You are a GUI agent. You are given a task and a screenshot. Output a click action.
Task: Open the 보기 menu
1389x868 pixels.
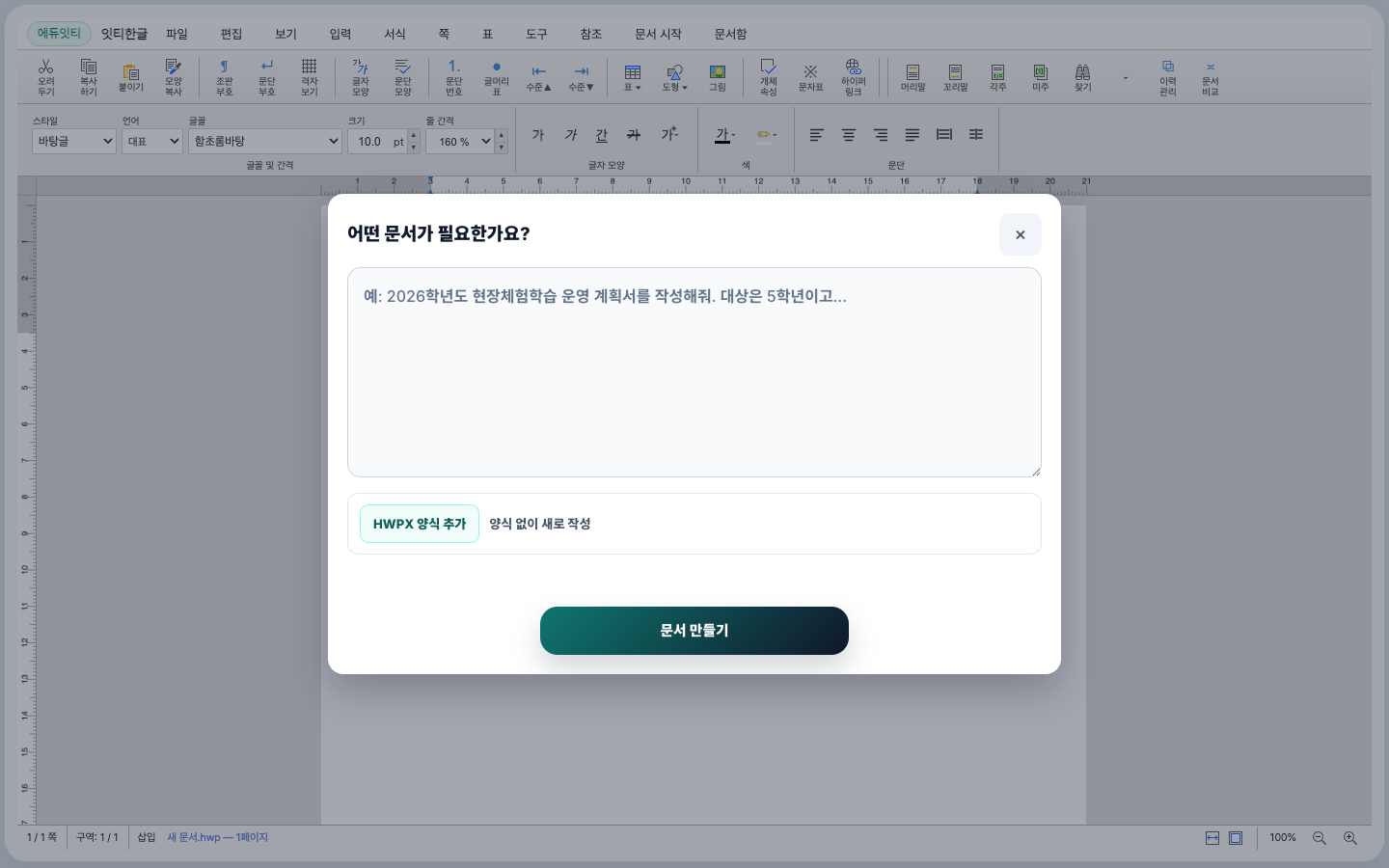click(286, 34)
